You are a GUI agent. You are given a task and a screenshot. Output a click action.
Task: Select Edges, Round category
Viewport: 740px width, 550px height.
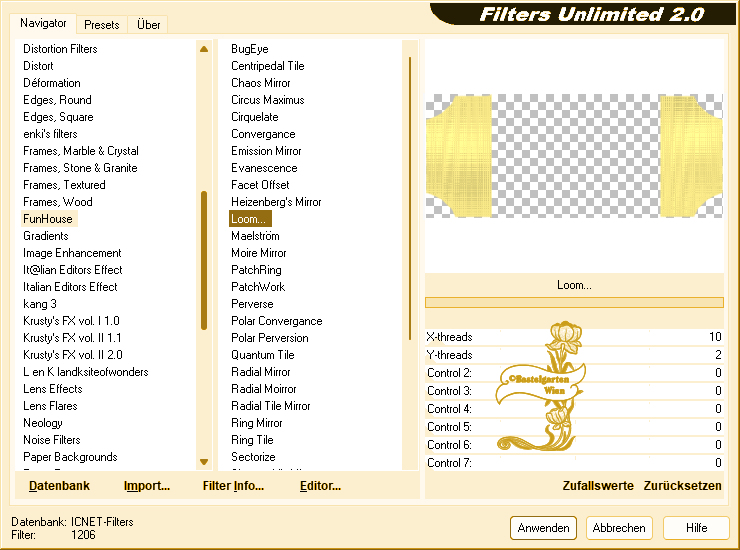pyautogui.click(x=57, y=100)
